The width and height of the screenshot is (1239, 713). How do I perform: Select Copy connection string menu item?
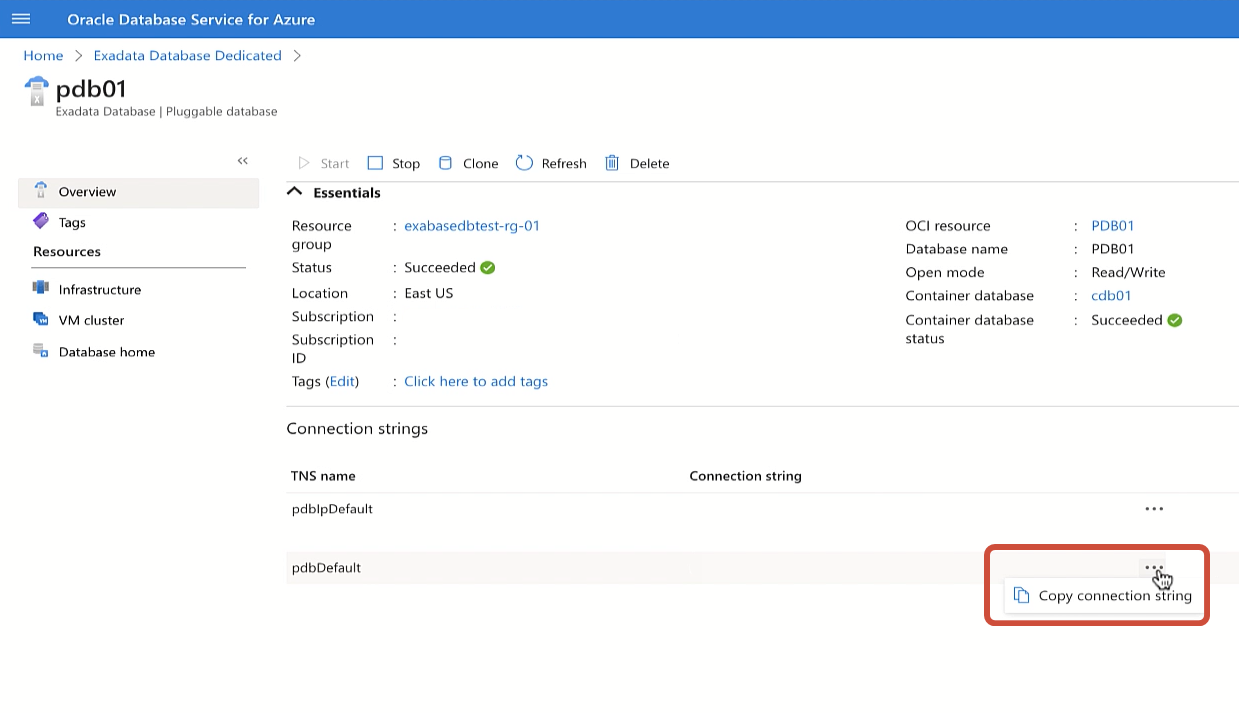[x=1102, y=595]
